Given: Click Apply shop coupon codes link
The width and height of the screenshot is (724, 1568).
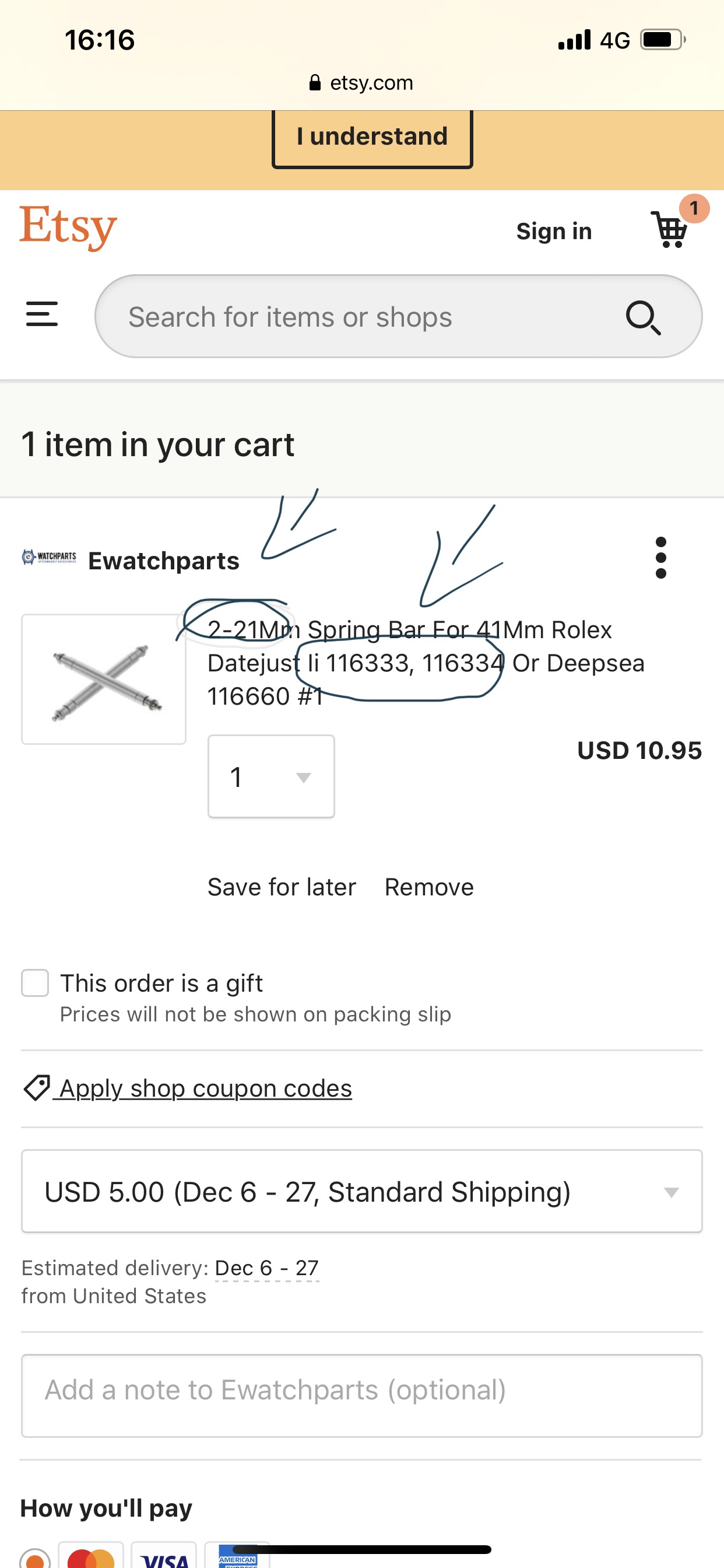Looking at the screenshot, I should coord(206,1088).
